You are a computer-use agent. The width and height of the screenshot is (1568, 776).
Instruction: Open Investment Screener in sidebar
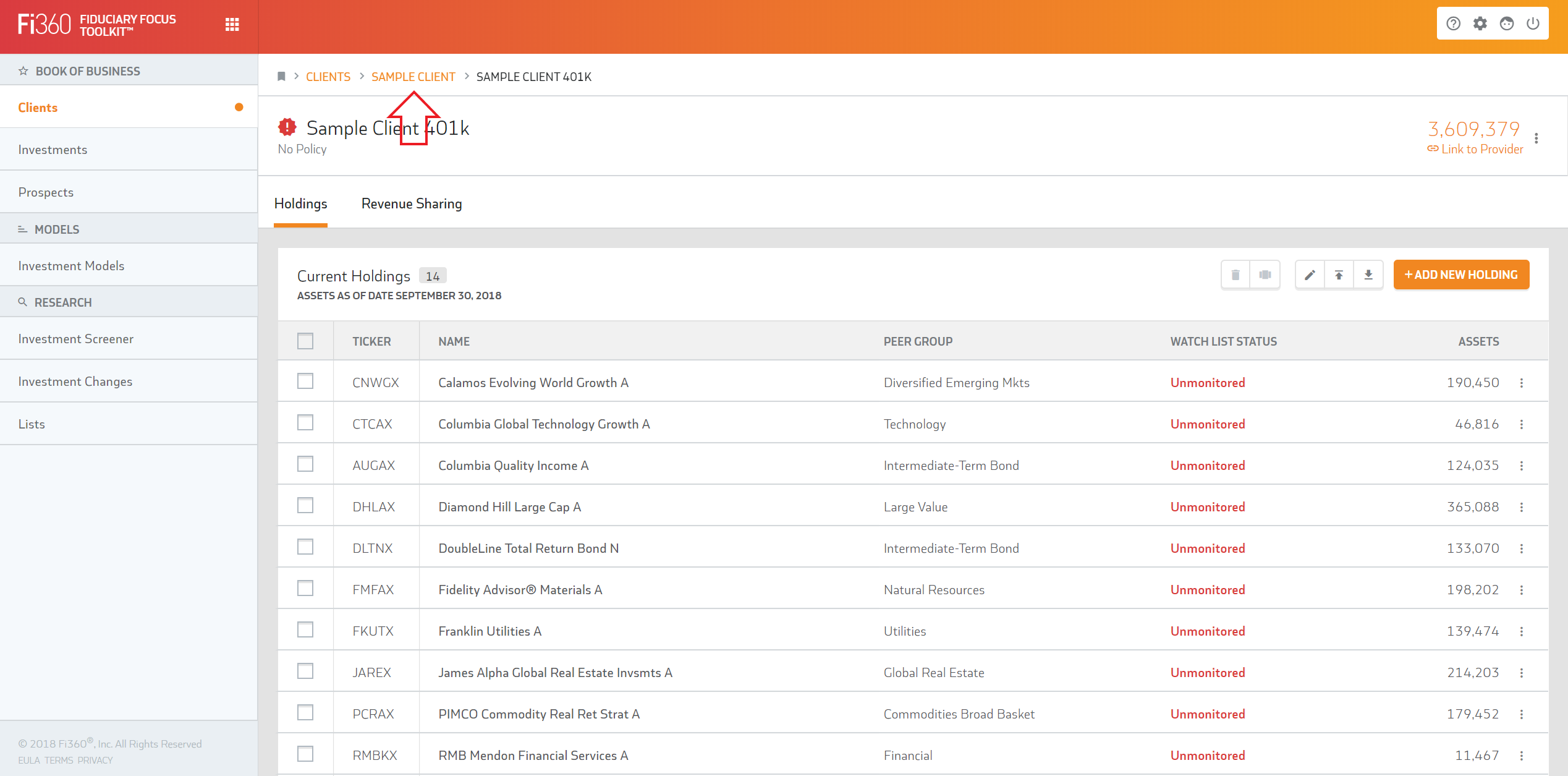(76, 339)
